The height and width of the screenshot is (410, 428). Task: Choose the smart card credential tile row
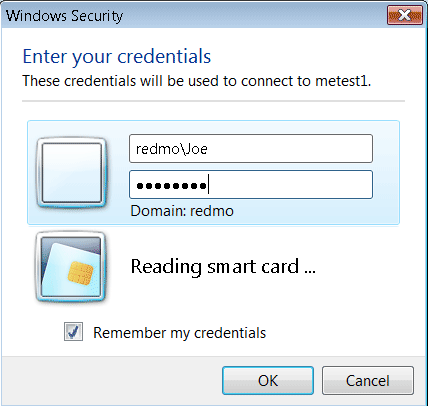click(x=213, y=267)
